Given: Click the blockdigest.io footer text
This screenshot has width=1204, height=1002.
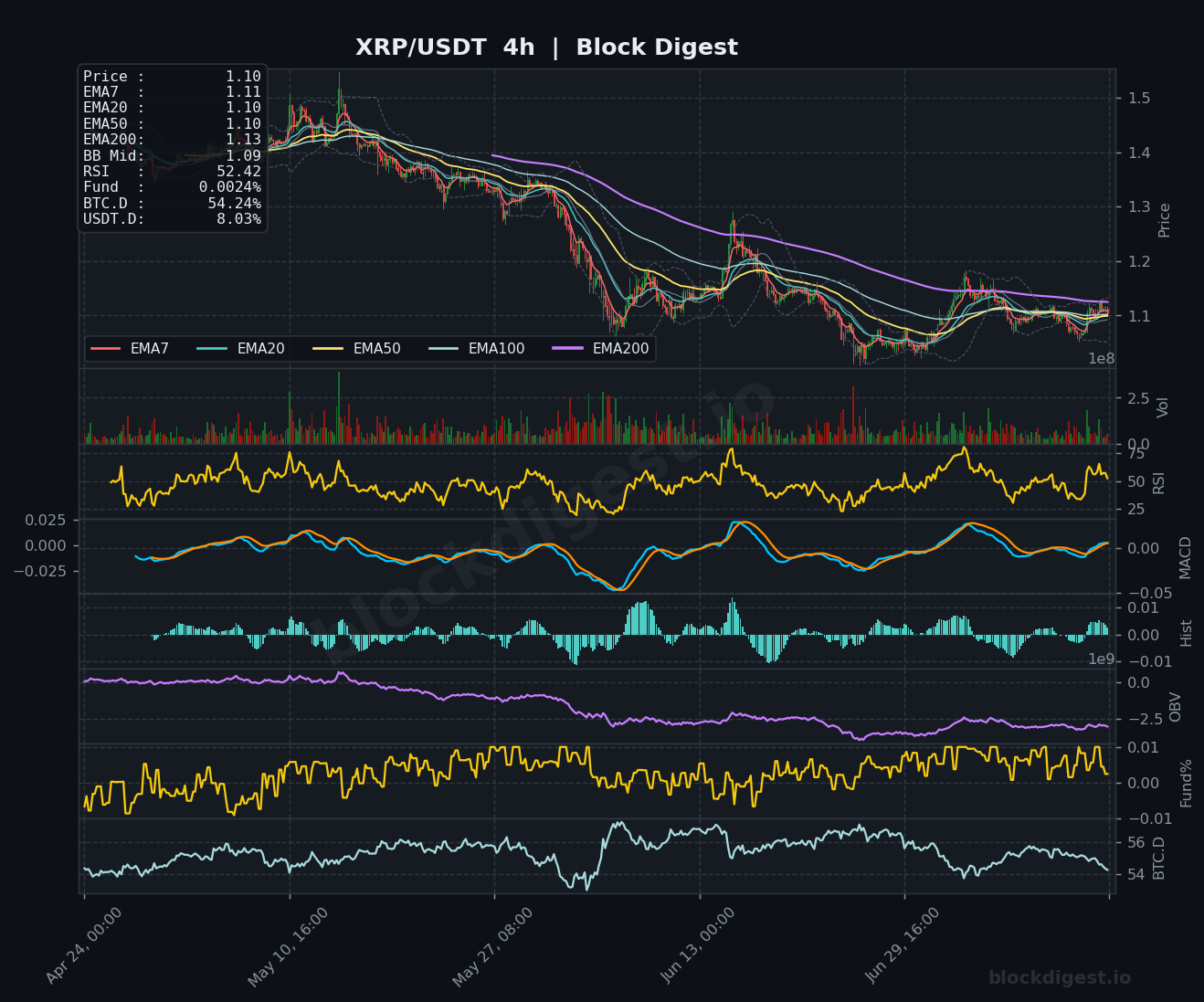Looking at the screenshot, I should click(x=1060, y=978).
